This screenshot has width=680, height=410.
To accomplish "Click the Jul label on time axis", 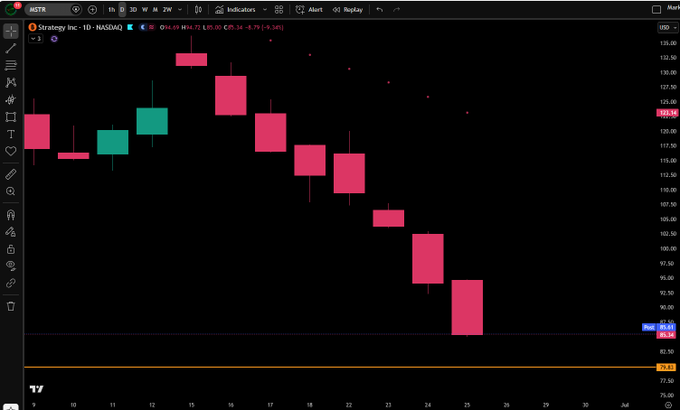I will click(625, 405).
